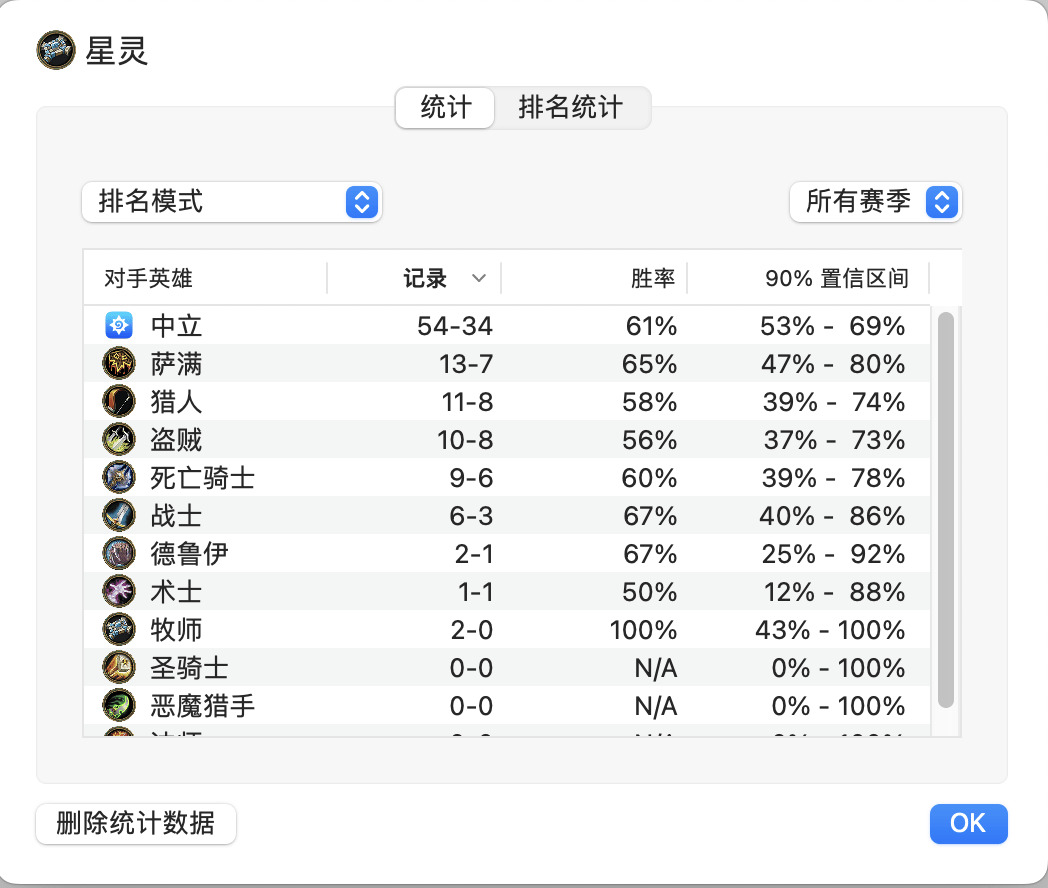Select the 战士 warrior class icon
Image resolution: width=1048 pixels, height=888 pixels.
[x=119, y=516]
